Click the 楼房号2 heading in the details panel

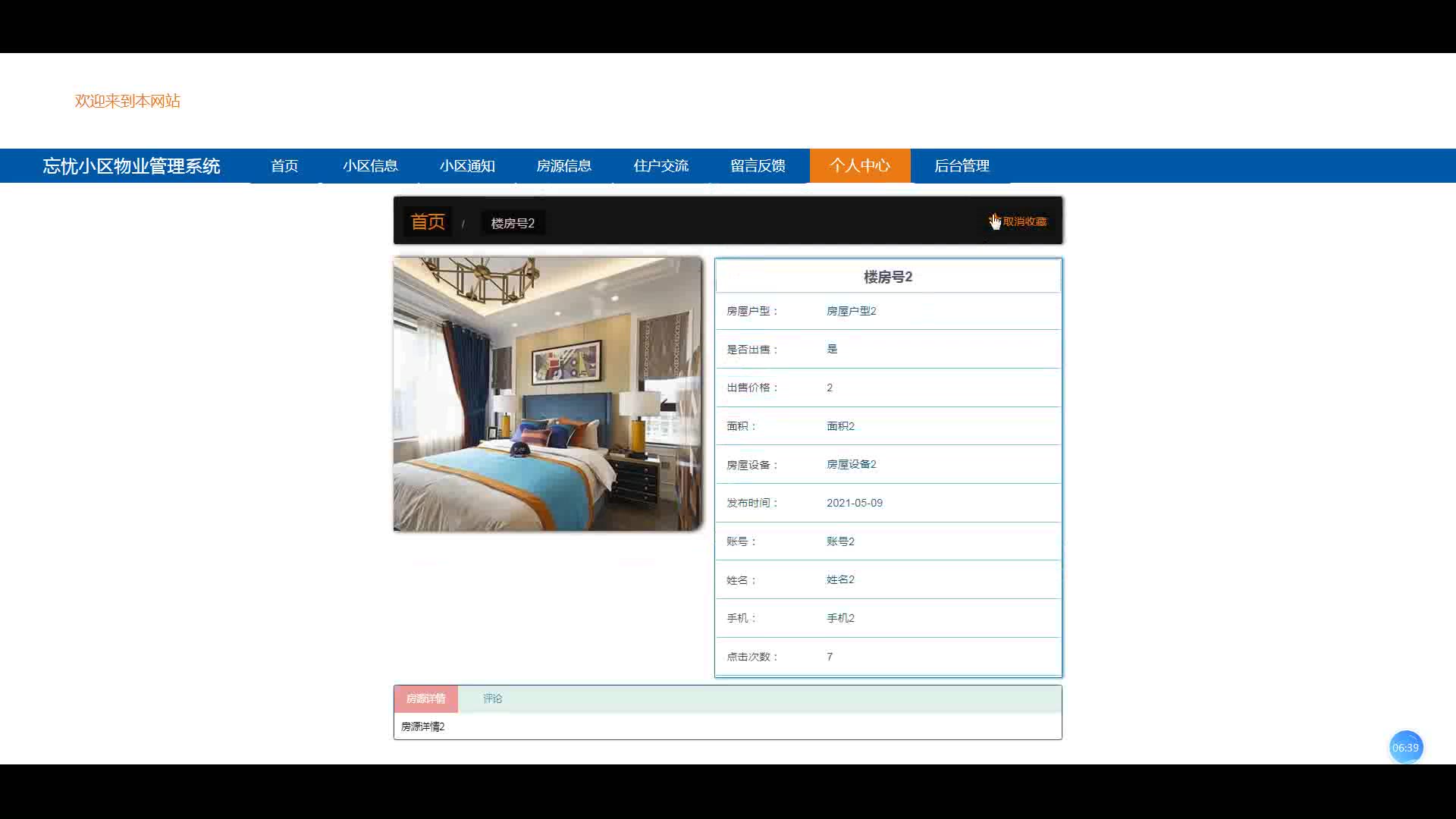pyautogui.click(x=888, y=277)
